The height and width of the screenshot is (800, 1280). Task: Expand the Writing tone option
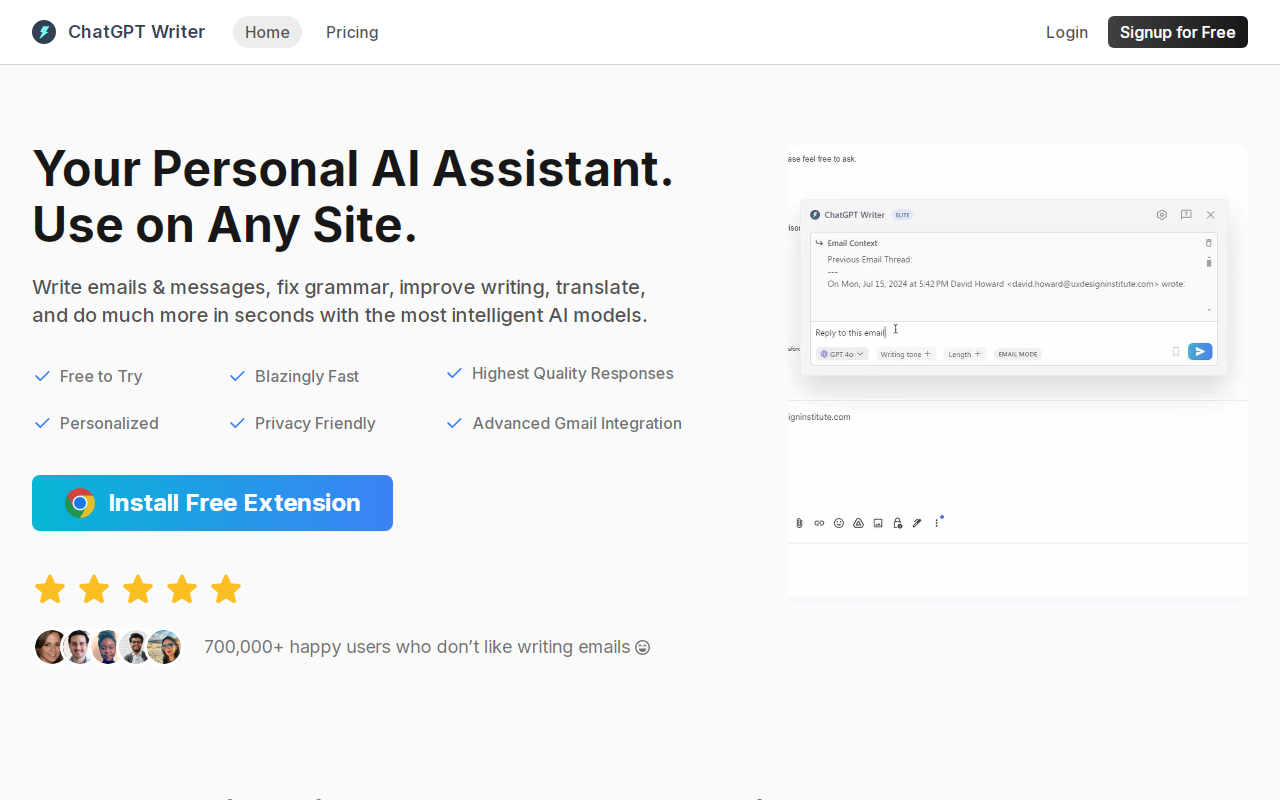[x=906, y=354]
